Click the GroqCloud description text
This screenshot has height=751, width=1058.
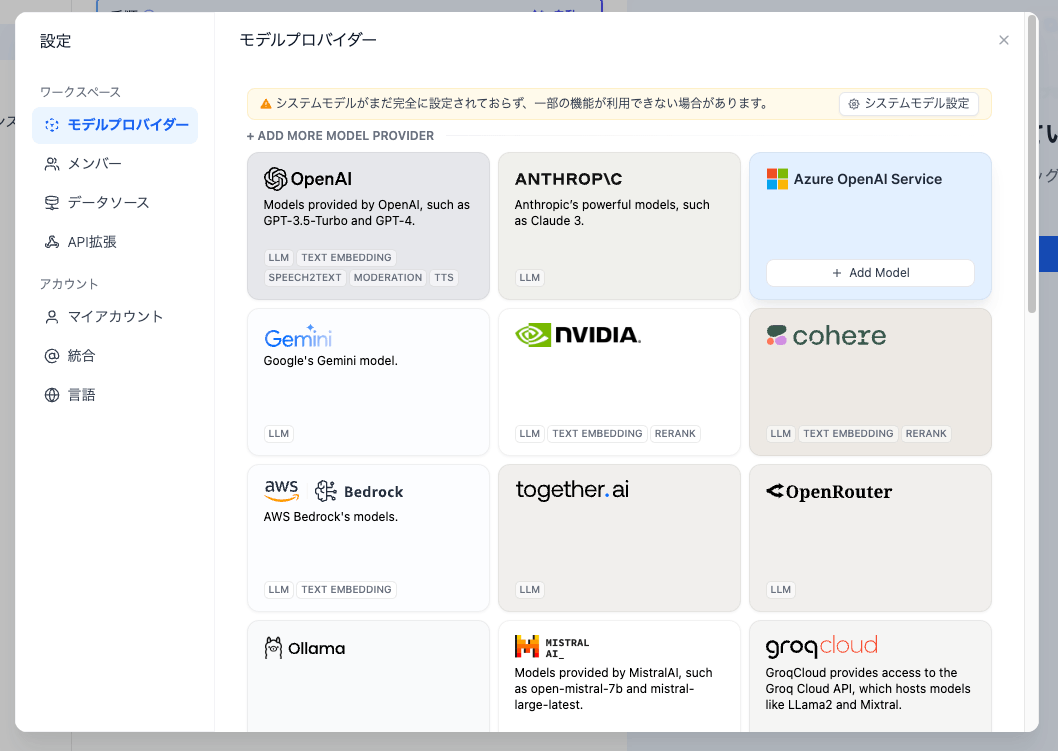point(868,688)
